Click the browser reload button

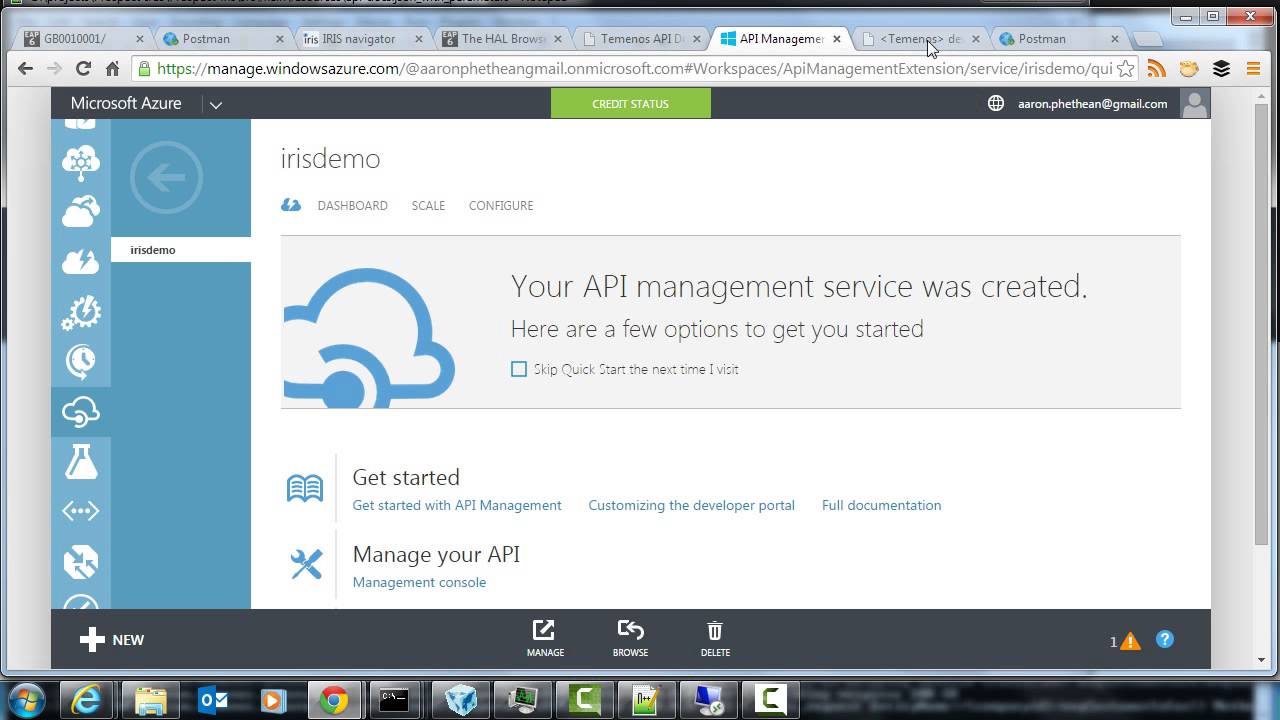[x=83, y=69]
